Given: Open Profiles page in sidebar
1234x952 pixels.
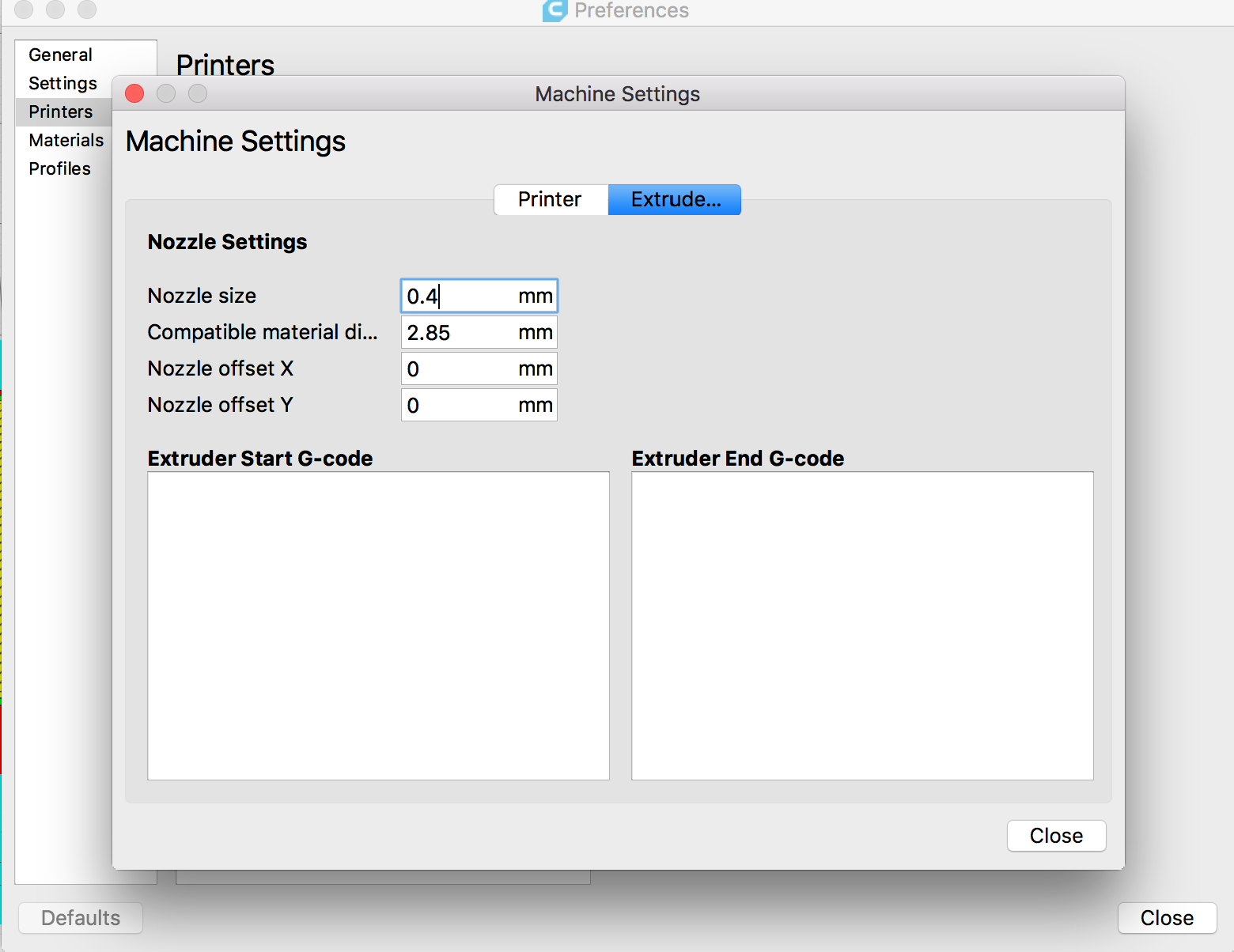Looking at the screenshot, I should click(x=60, y=168).
